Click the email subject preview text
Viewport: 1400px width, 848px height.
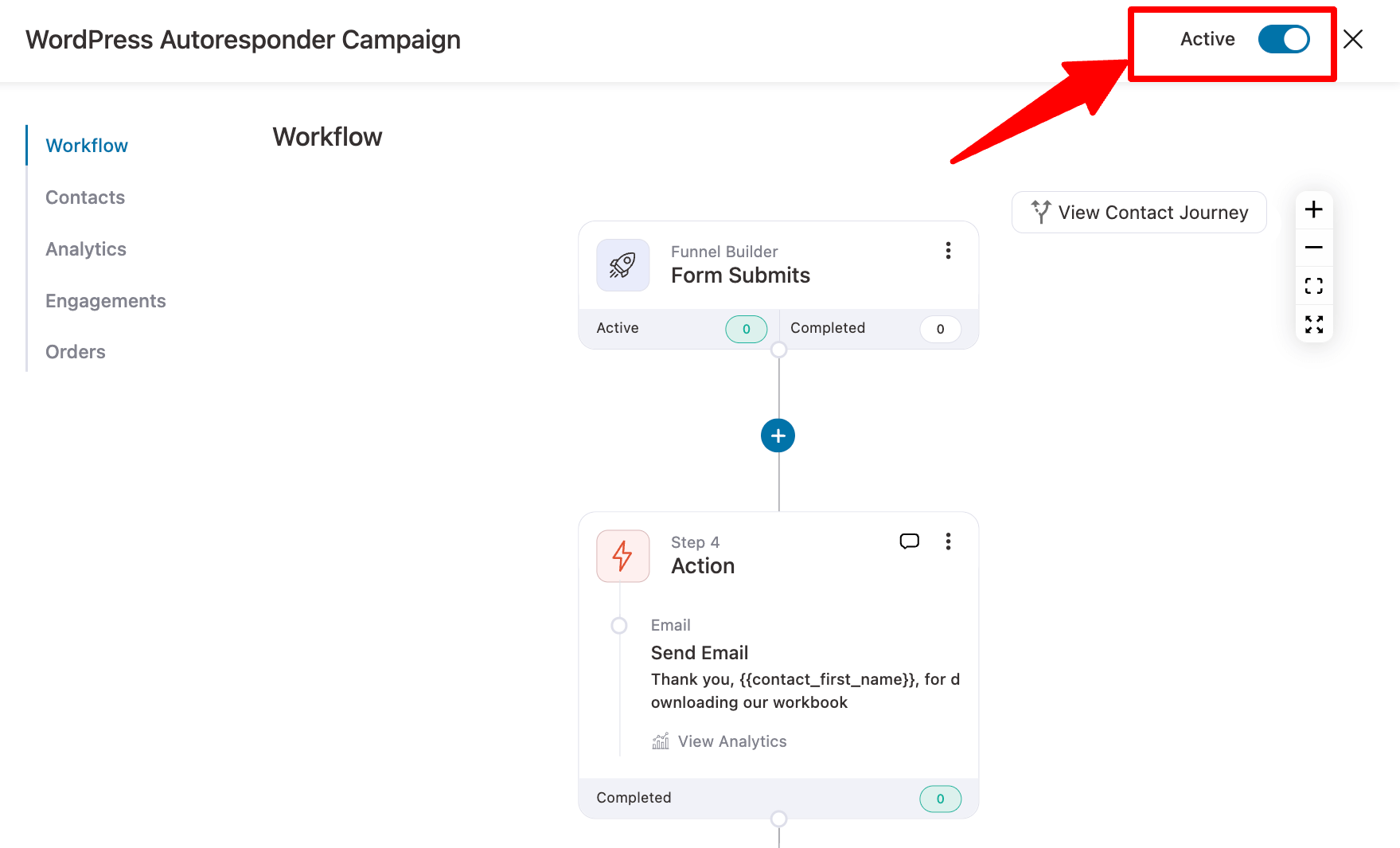coord(805,691)
